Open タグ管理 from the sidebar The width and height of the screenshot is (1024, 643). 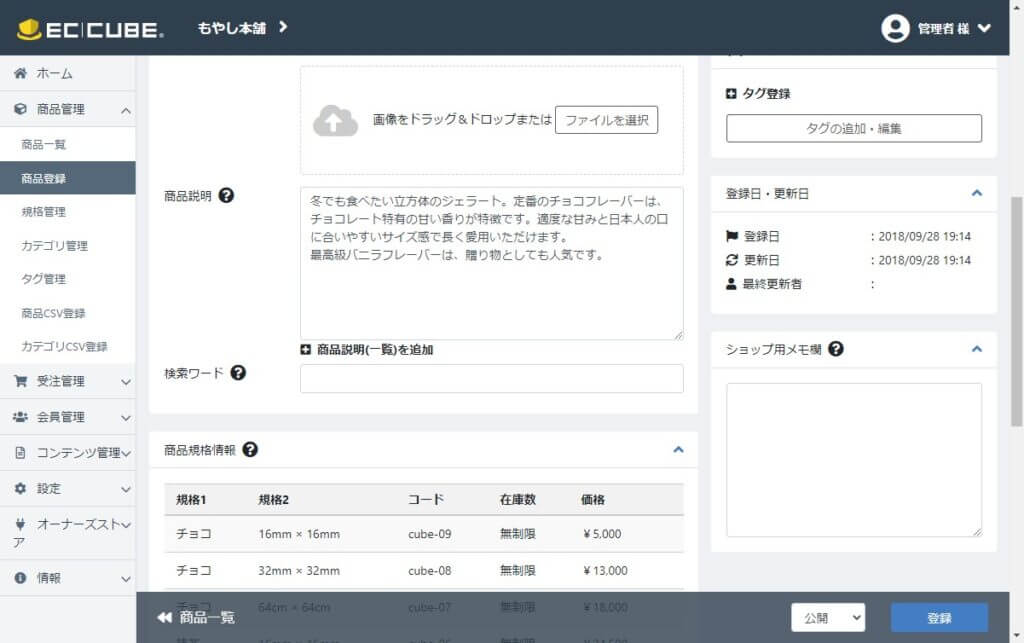44,279
